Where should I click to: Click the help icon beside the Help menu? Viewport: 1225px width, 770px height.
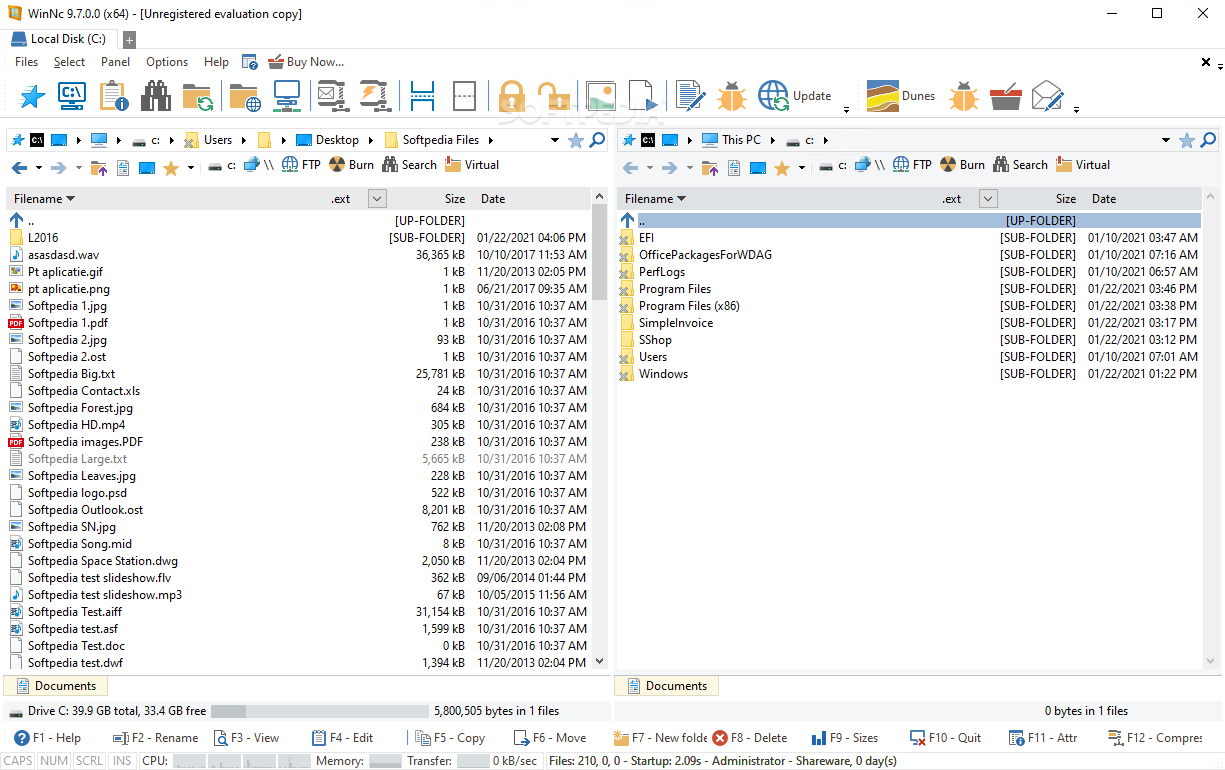point(250,62)
